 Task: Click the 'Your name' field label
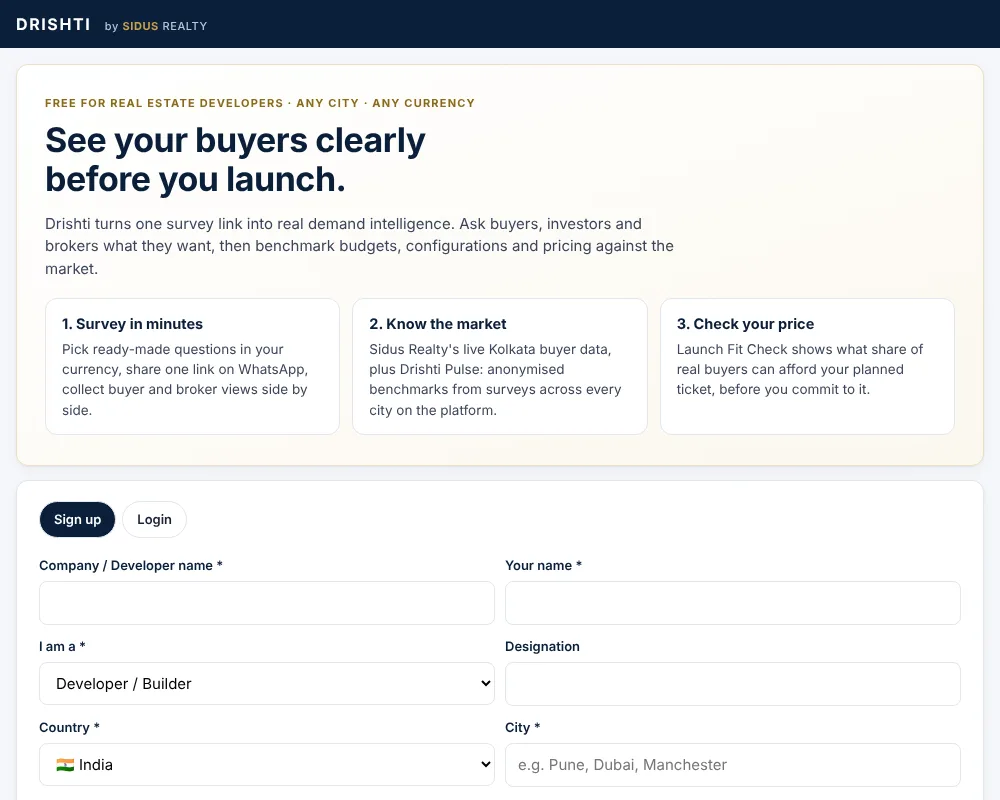pyautogui.click(x=543, y=566)
